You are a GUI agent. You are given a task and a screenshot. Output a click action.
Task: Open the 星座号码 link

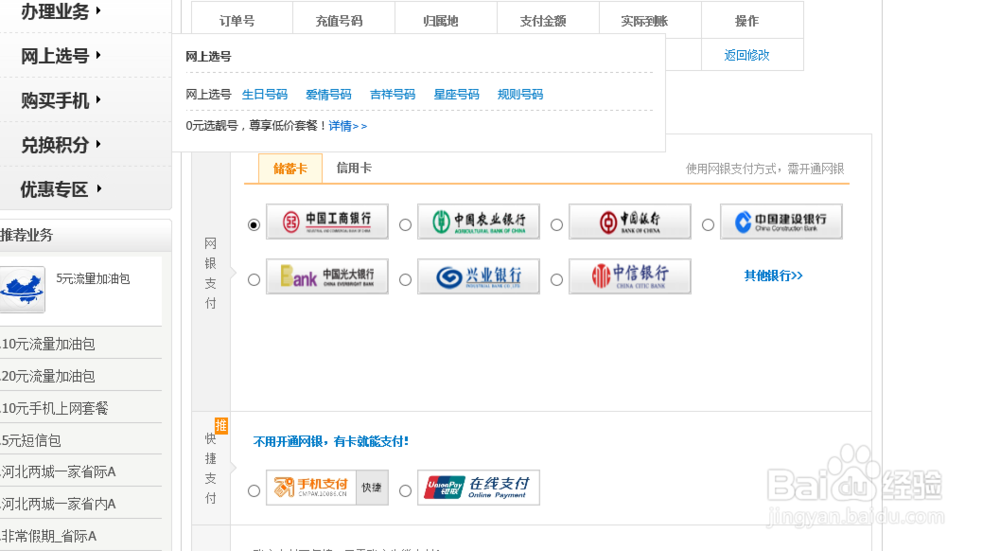click(456, 94)
